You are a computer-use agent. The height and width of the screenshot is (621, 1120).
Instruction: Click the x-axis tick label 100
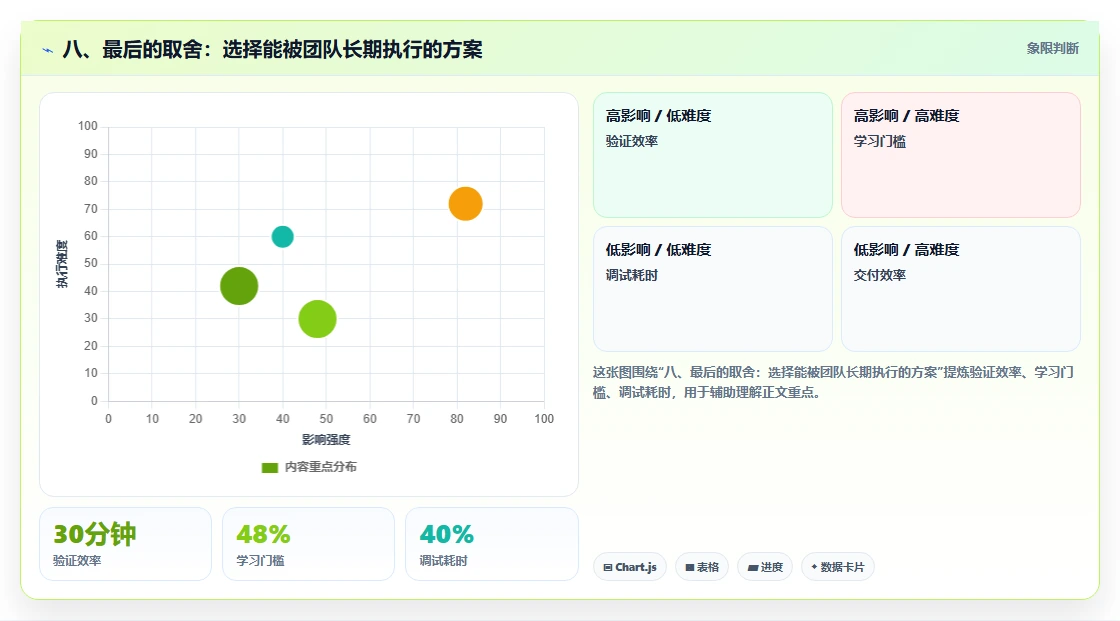point(544,419)
